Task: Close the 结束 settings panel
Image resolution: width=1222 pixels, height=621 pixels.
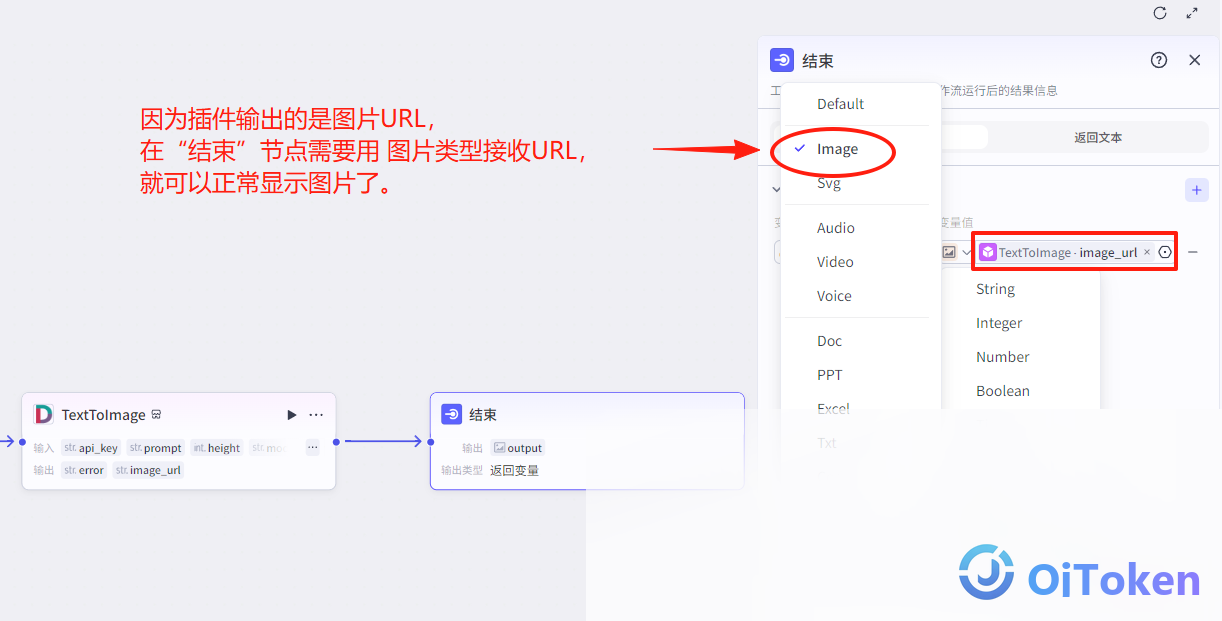Action: tap(1194, 60)
